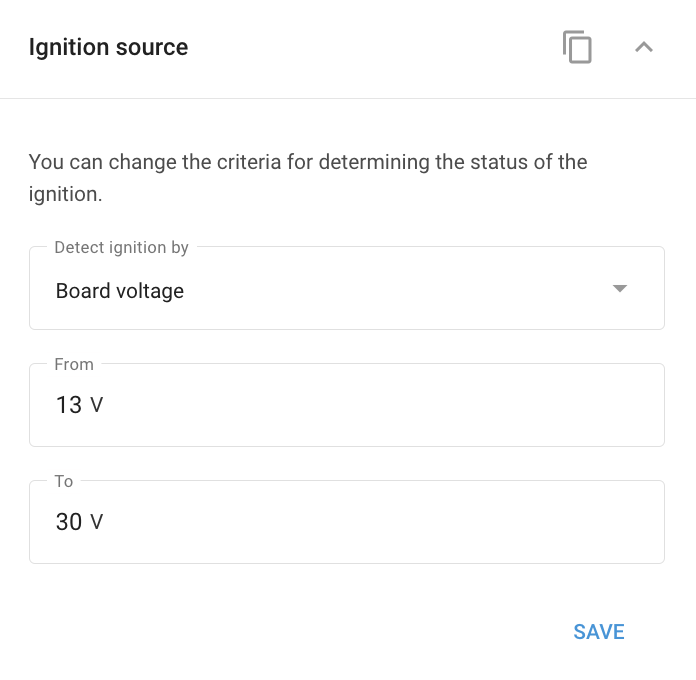The width and height of the screenshot is (696, 680).
Task: Click the To field label
Action: pyautogui.click(x=63, y=482)
